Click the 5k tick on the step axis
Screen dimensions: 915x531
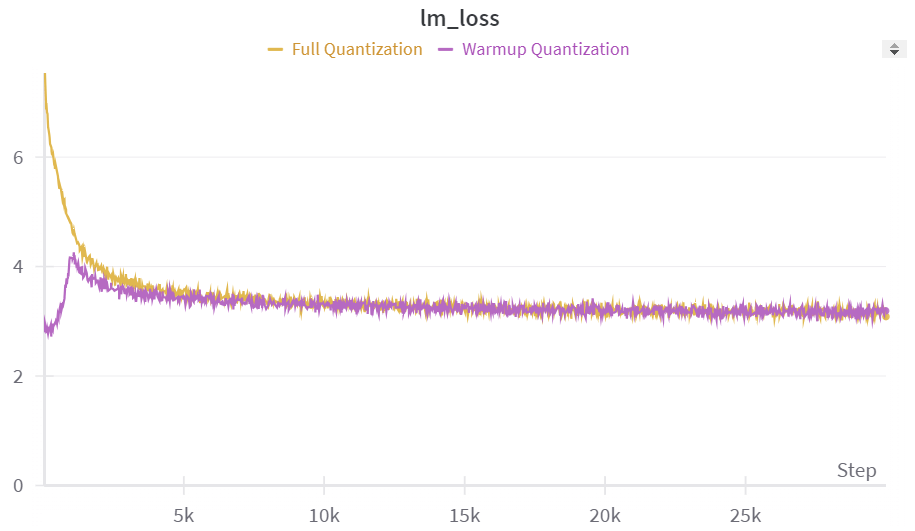pos(184,515)
